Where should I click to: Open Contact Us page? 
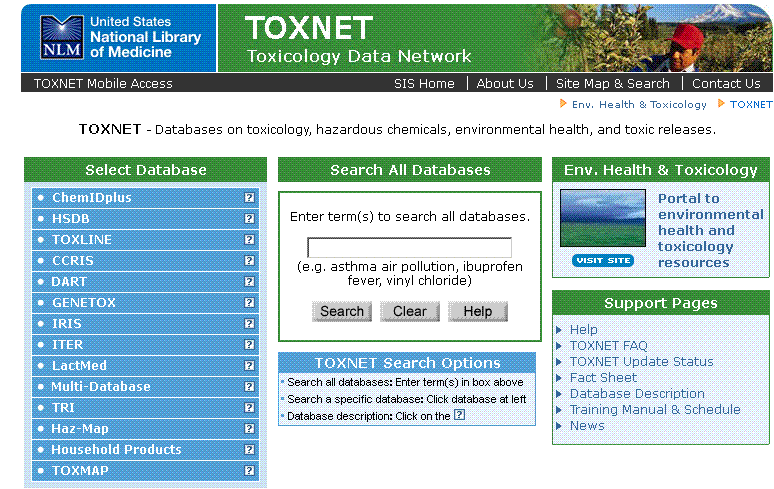(x=726, y=83)
